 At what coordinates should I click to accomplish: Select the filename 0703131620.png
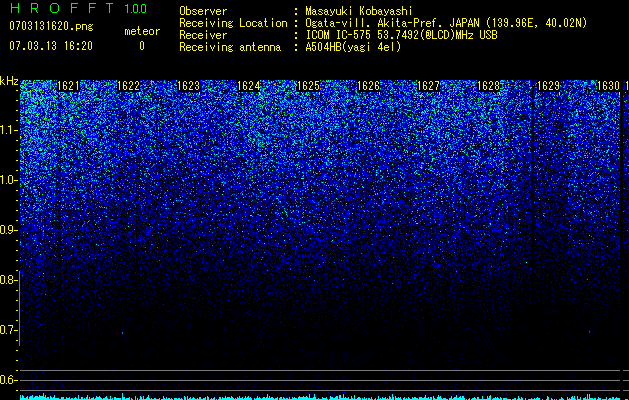point(51,26)
